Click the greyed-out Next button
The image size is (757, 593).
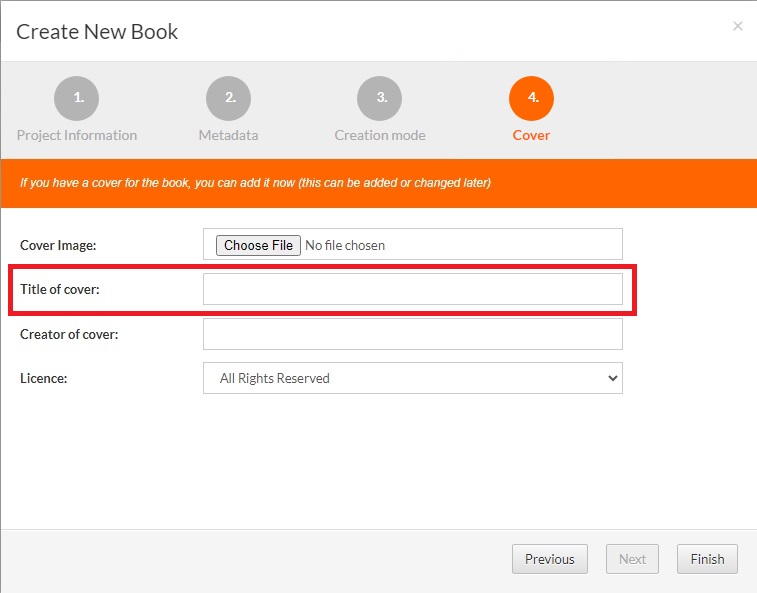632,559
